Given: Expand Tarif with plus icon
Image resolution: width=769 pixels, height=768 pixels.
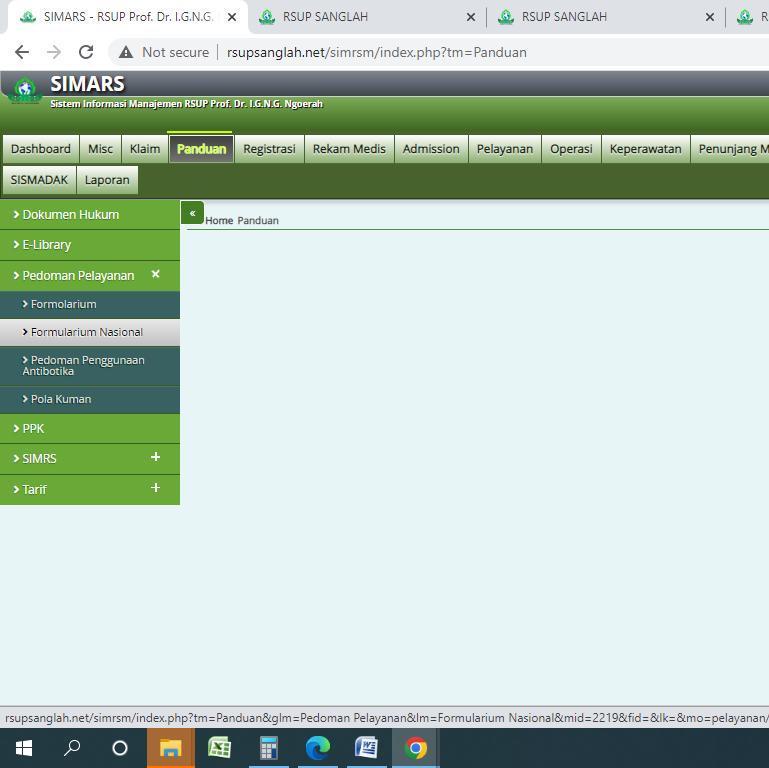Looking at the screenshot, I should (155, 488).
